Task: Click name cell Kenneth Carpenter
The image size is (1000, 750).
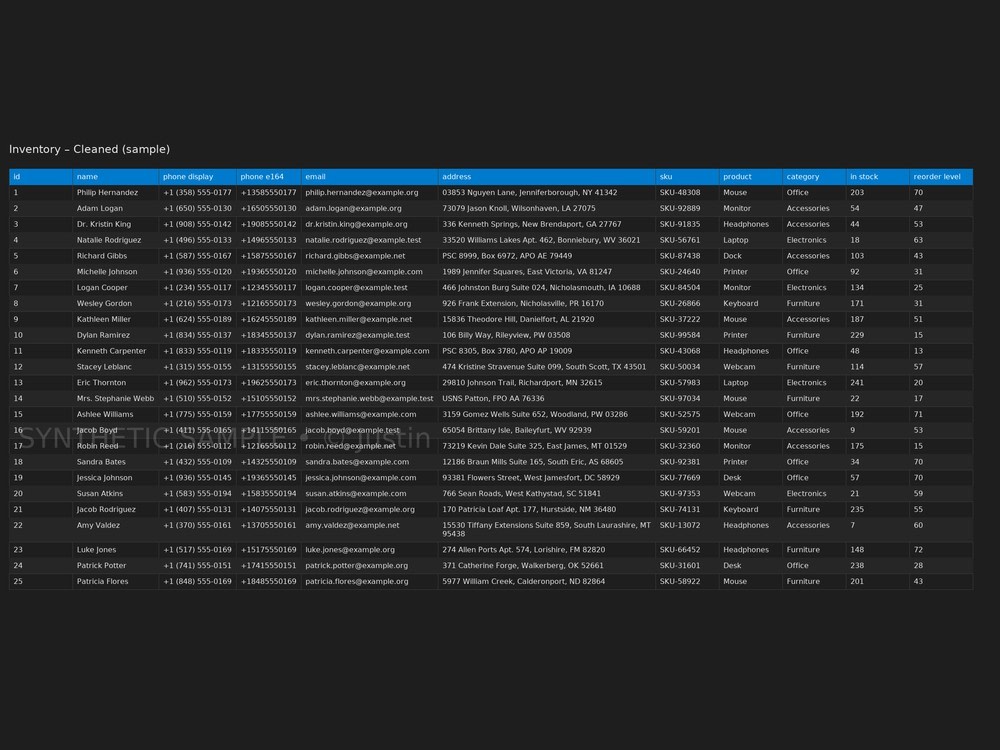Action: (115, 351)
